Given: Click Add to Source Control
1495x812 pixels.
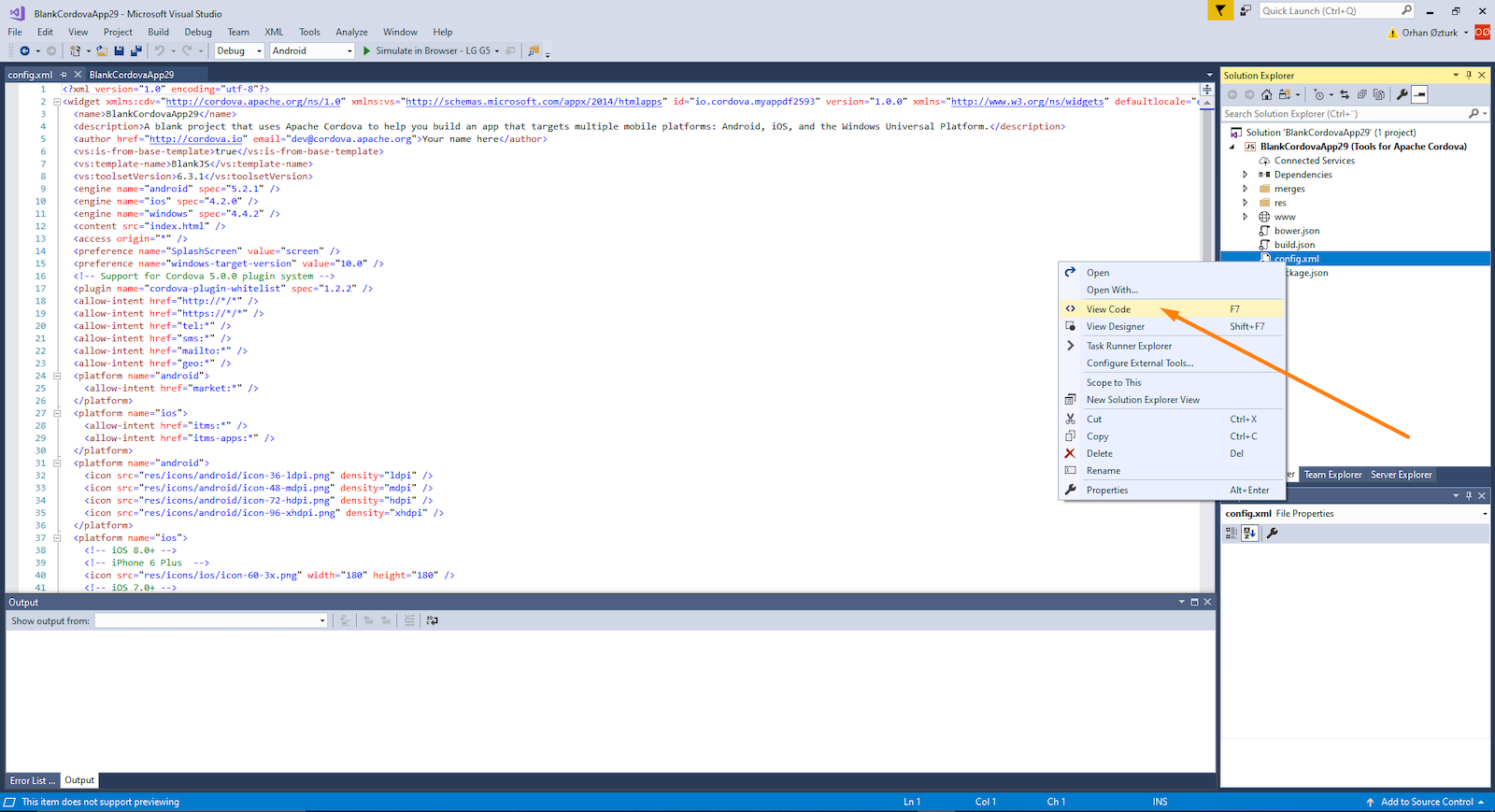Looking at the screenshot, I should (x=1426, y=802).
